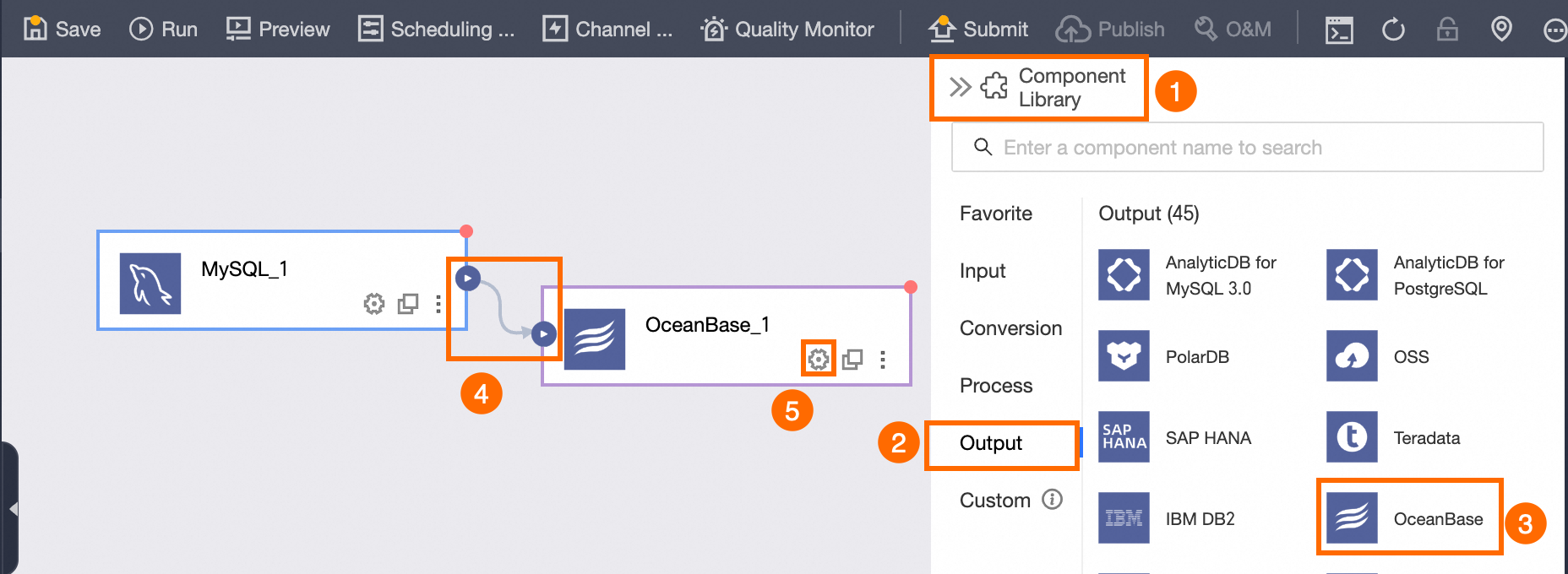The height and width of the screenshot is (574, 1568).
Task: Go to O&M
Action: pos(1233,29)
